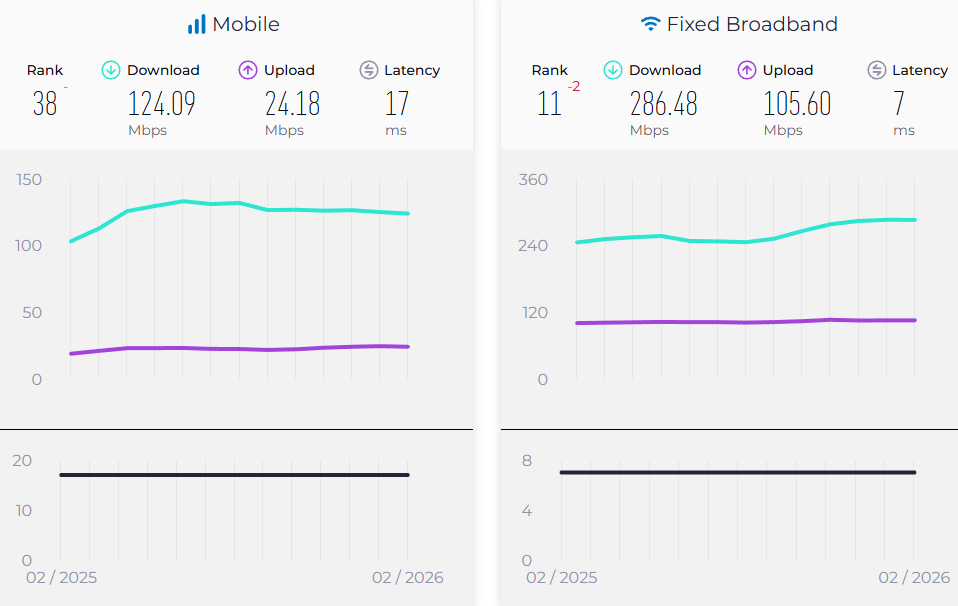Viewport: 958px width, 606px height.
Task: Click Fixed Broadband rank value 11
Action: (x=549, y=104)
